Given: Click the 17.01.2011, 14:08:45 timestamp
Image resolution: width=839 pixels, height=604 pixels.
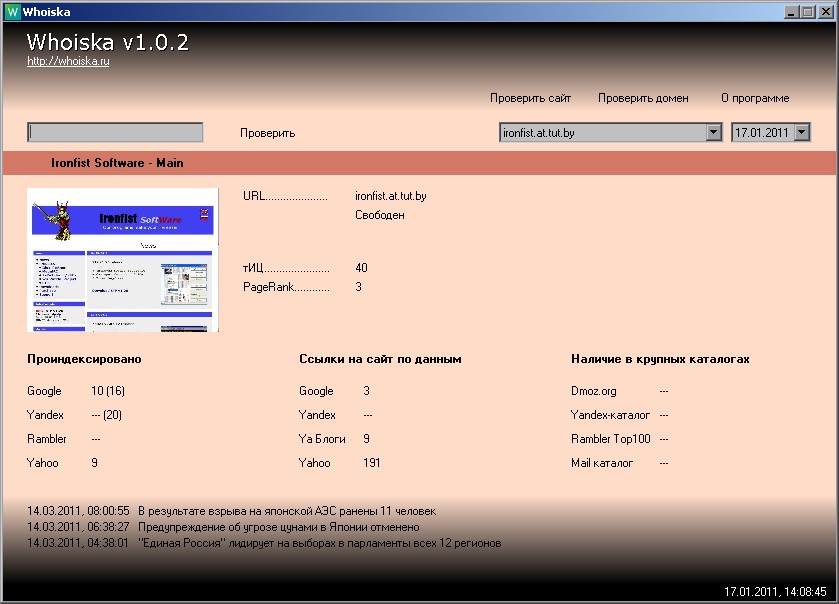Looking at the screenshot, I should click(775, 592).
